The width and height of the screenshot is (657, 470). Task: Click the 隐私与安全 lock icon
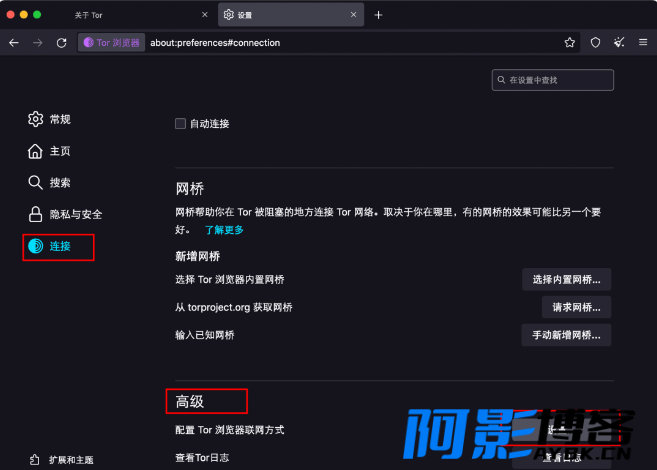point(35,214)
